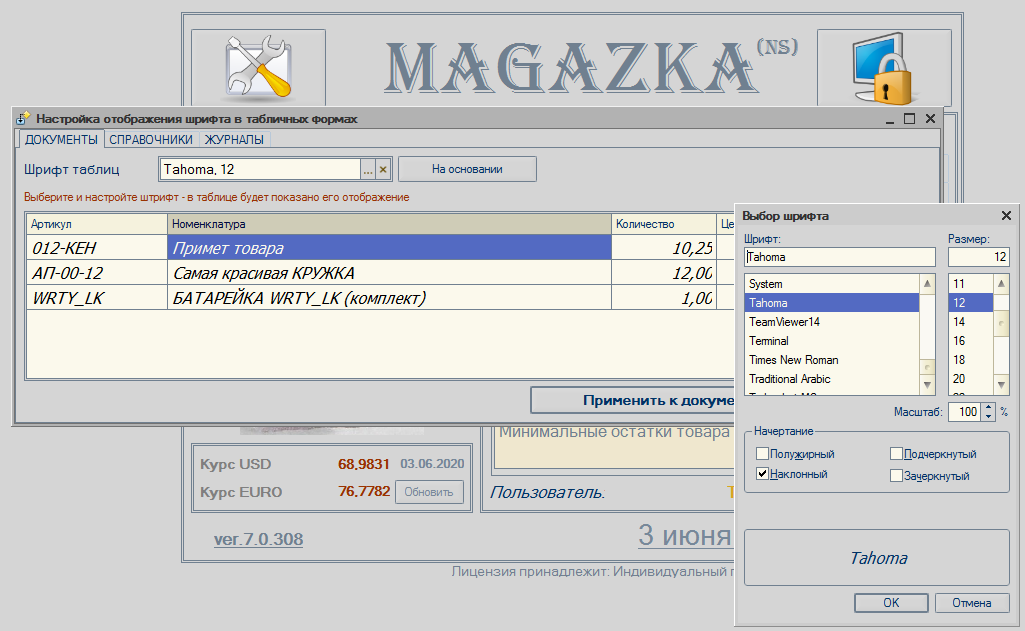The height and width of the screenshot is (631, 1025).
Task: Click the quantity 10,25 cell
Action: 664,248
